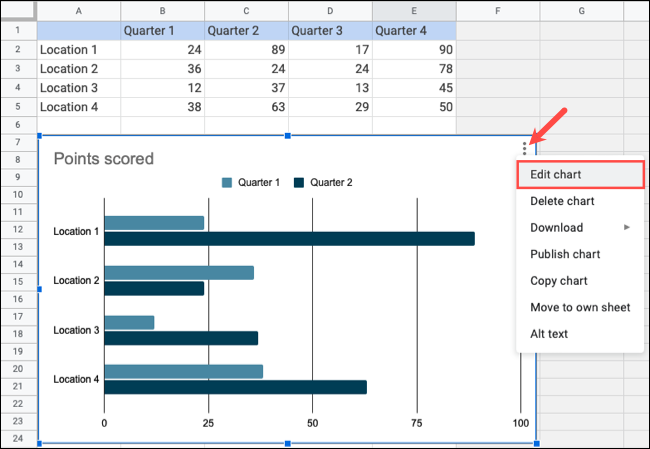Click the chart's bottom-right corner handle
The height and width of the screenshot is (449, 650).
[536, 443]
